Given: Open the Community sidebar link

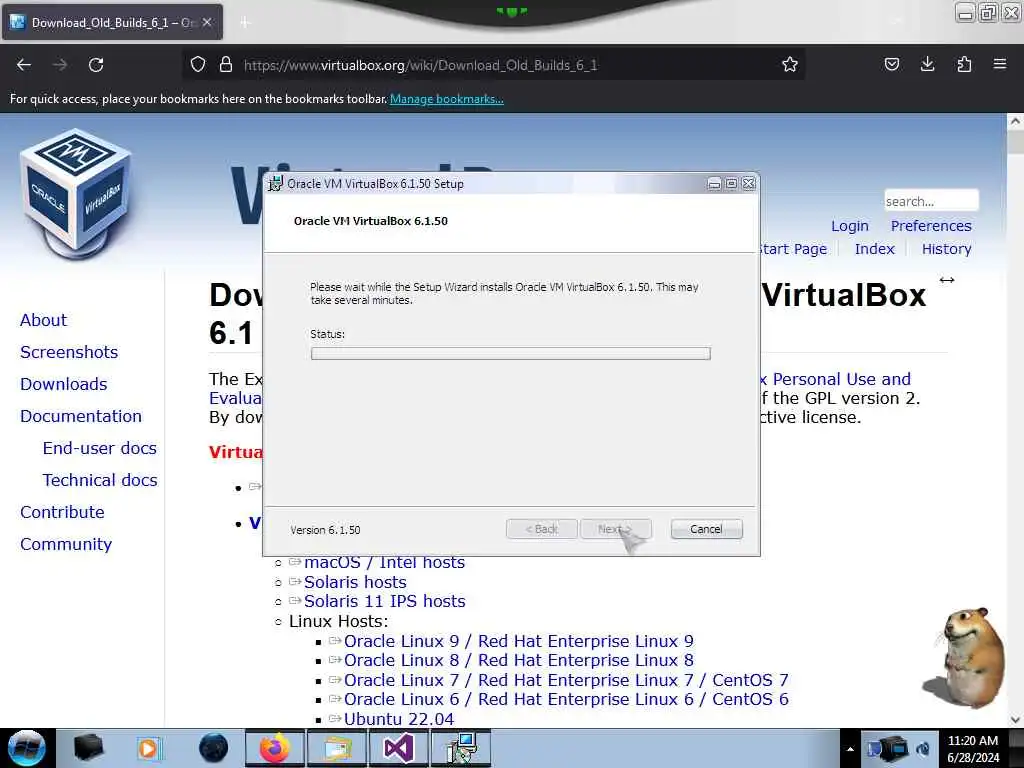Looking at the screenshot, I should [x=66, y=544].
